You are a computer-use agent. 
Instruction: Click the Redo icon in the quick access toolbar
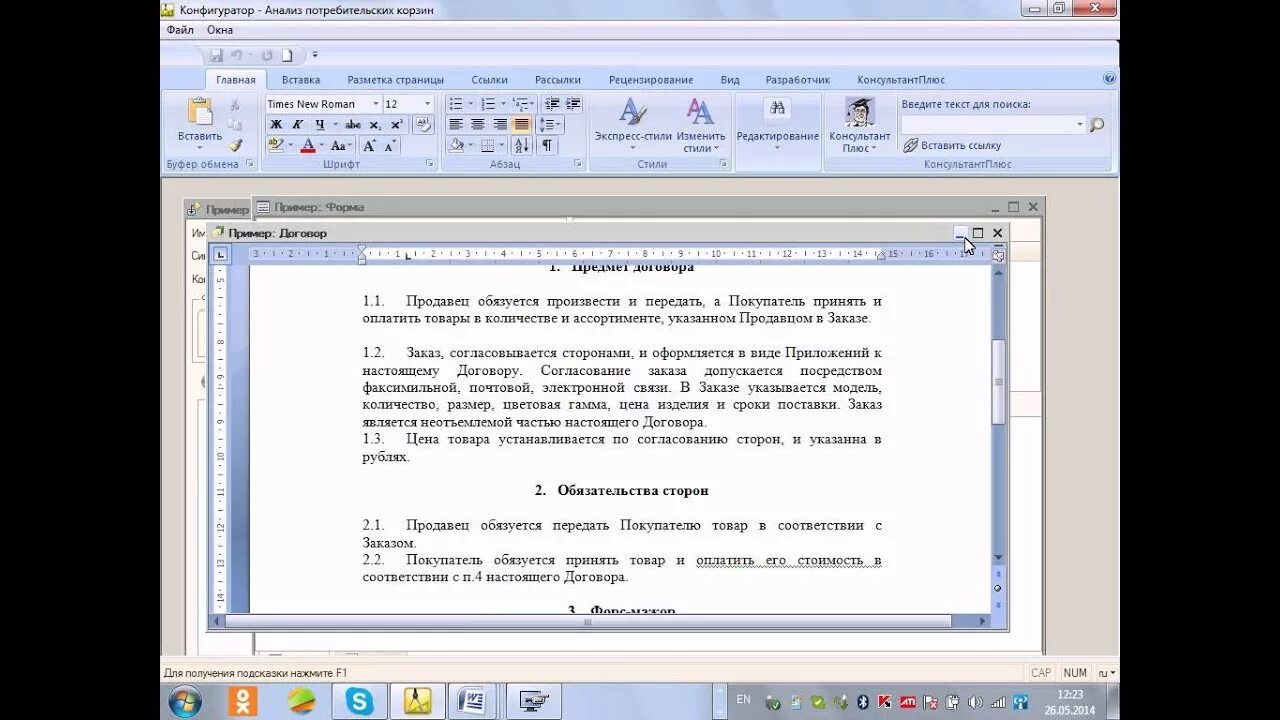coord(267,55)
